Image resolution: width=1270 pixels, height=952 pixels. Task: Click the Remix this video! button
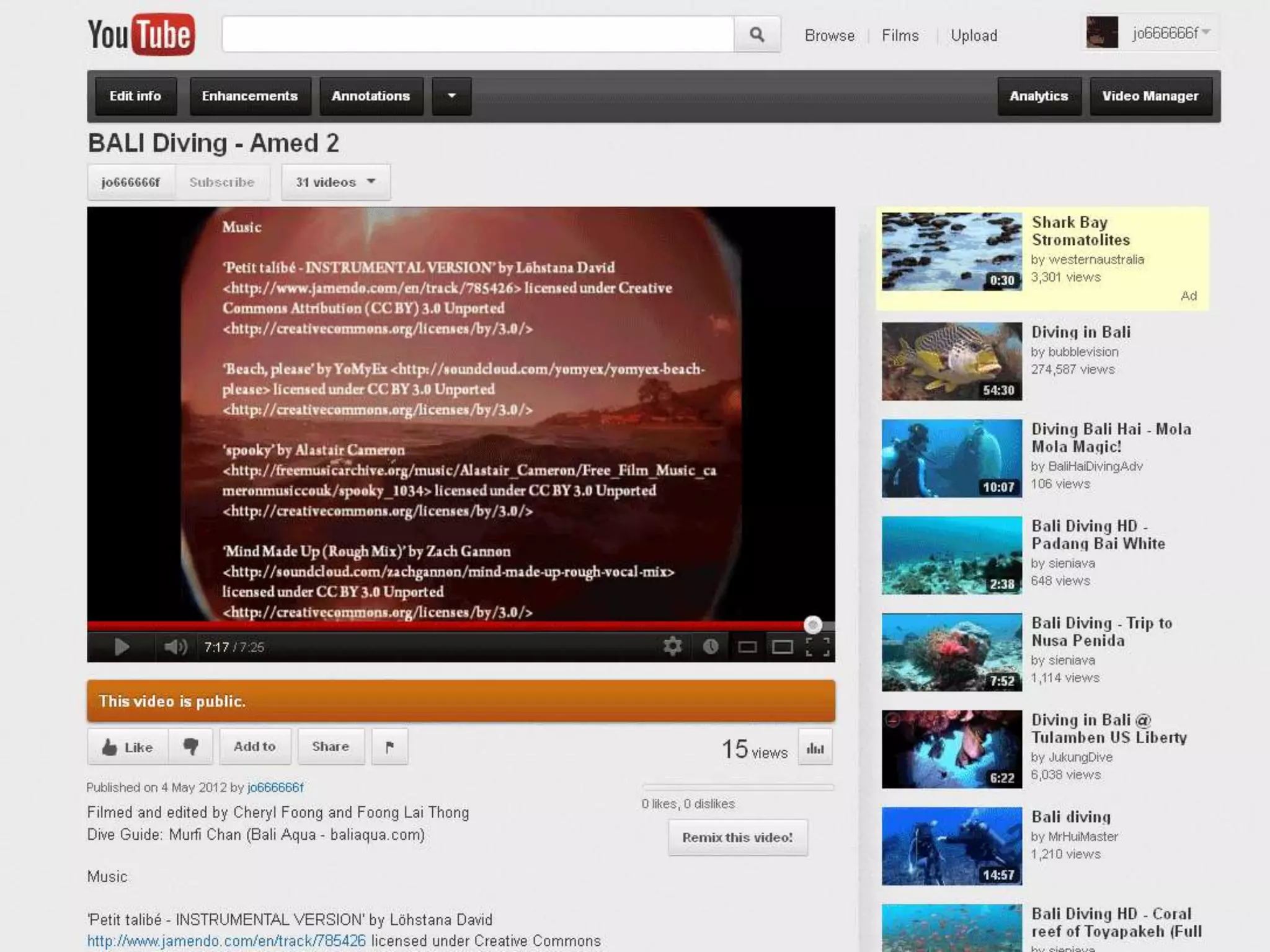737,837
